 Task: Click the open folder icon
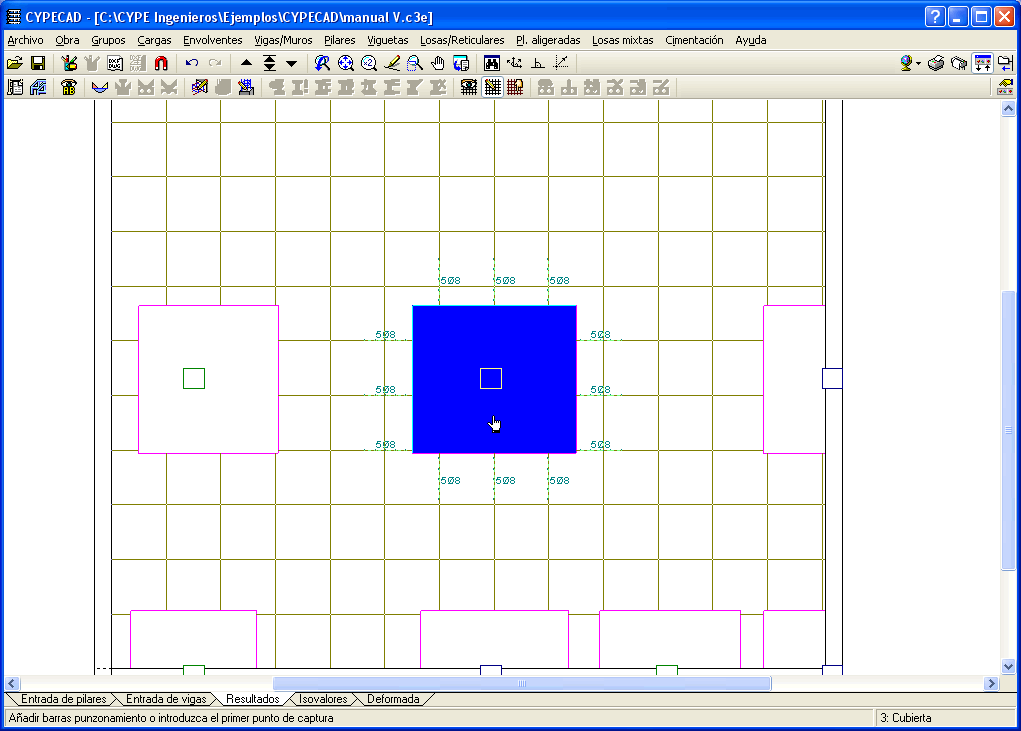15,63
